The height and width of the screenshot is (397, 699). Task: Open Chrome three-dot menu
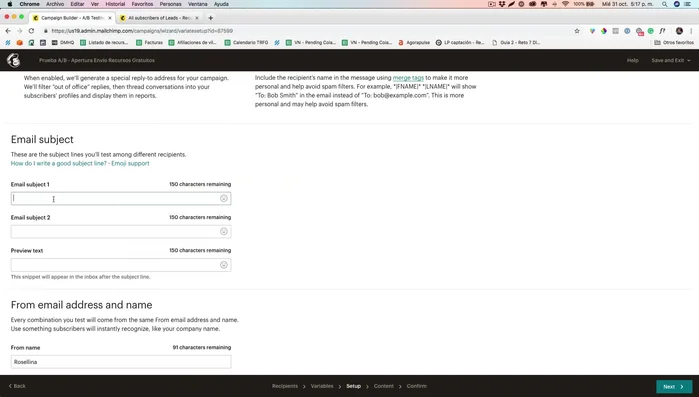(691, 31)
